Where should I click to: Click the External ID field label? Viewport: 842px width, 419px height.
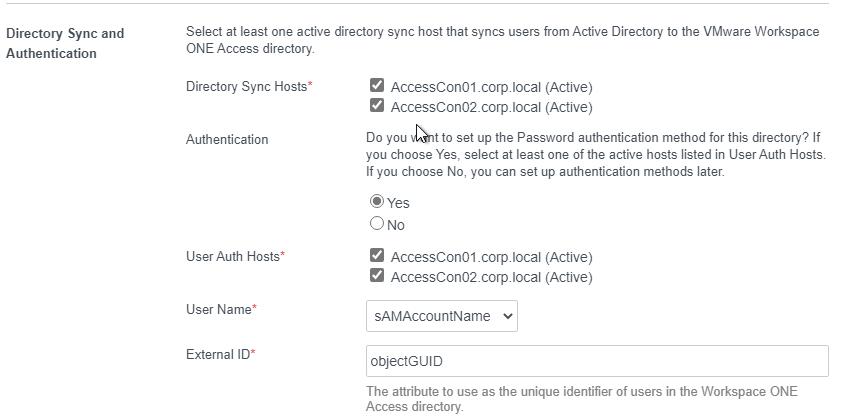(x=220, y=355)
